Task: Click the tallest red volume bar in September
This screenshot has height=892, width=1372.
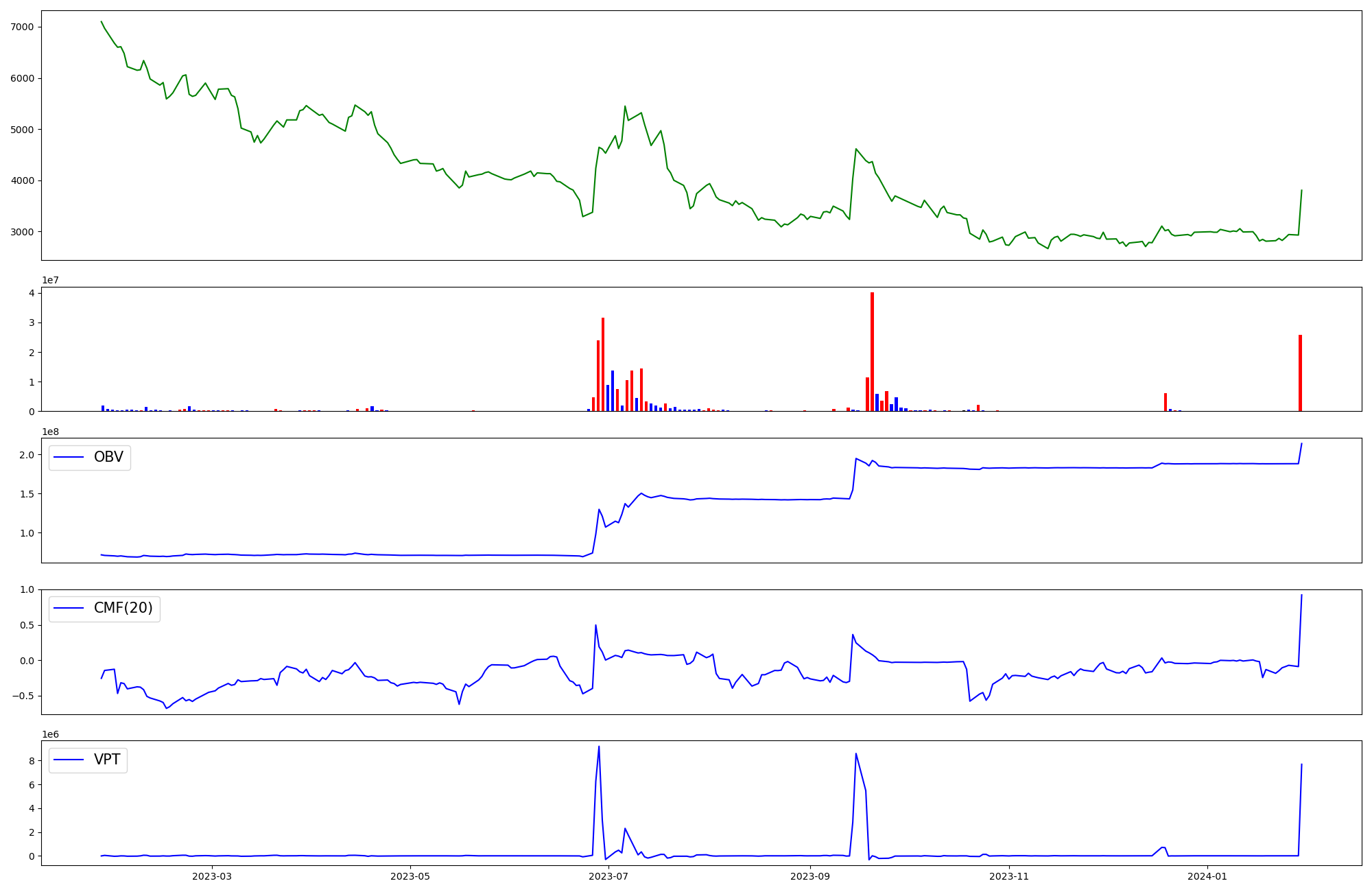Action: pyautogui.click(x=872, y=351)
